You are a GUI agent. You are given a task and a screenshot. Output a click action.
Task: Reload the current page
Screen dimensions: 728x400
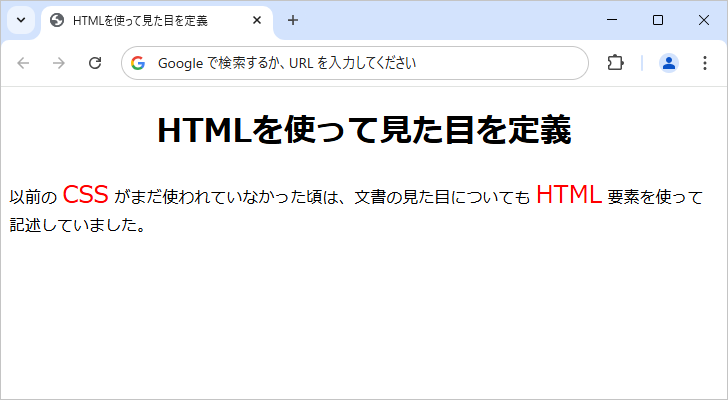click(95, 63)
